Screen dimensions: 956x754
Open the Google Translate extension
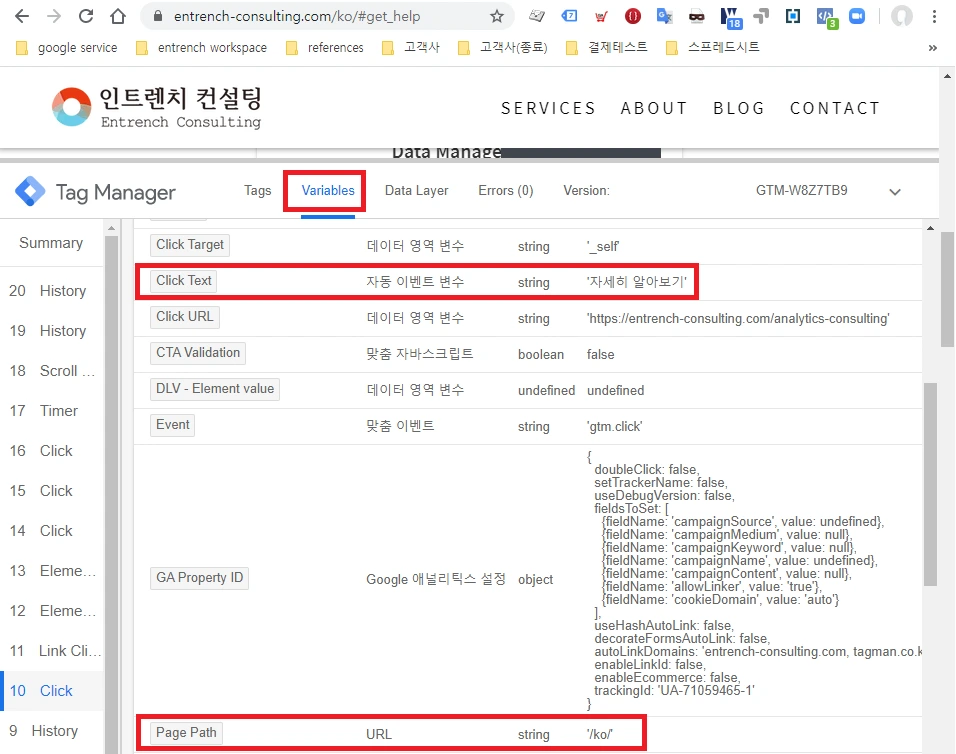tap(664, 16)
